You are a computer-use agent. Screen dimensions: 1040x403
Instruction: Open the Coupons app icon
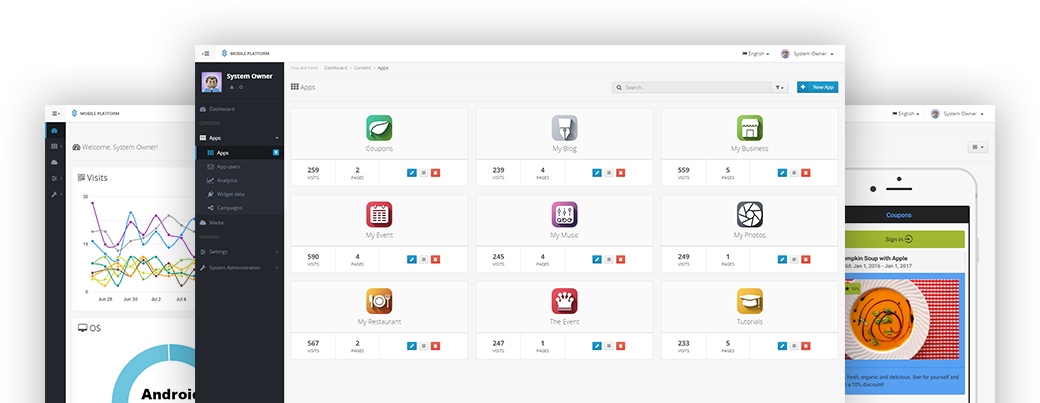[379, 128]
